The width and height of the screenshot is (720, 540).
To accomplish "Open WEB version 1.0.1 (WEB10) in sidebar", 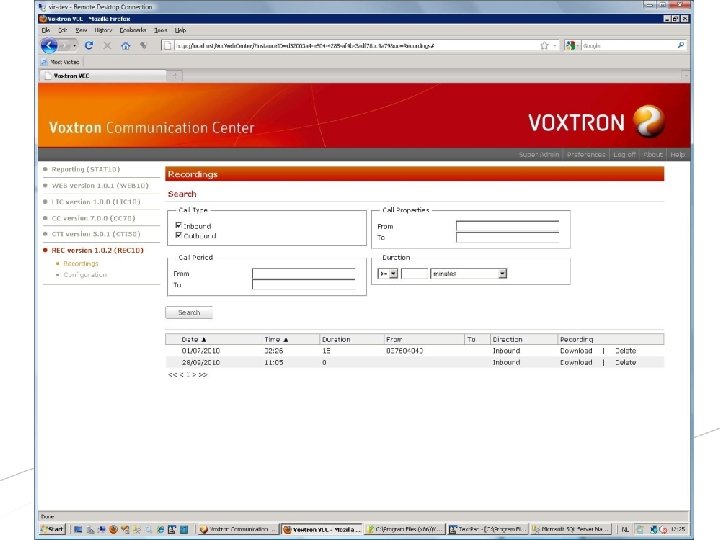I will point(100,186).
